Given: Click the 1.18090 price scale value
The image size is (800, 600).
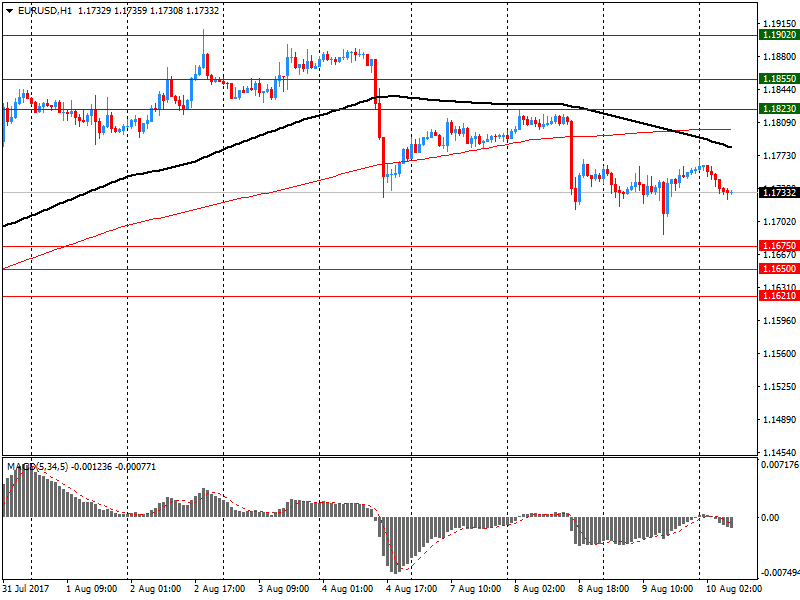Looking at the screenshot, I should pos(780,122).
